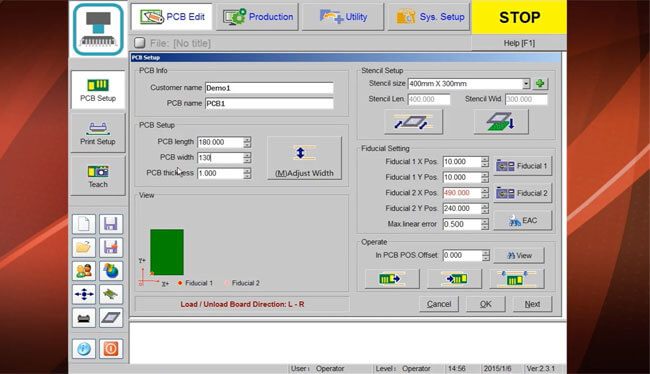Click the Customer name input field
The width and height of the screenshot is (650, 374).
click(x=269, y=88)
